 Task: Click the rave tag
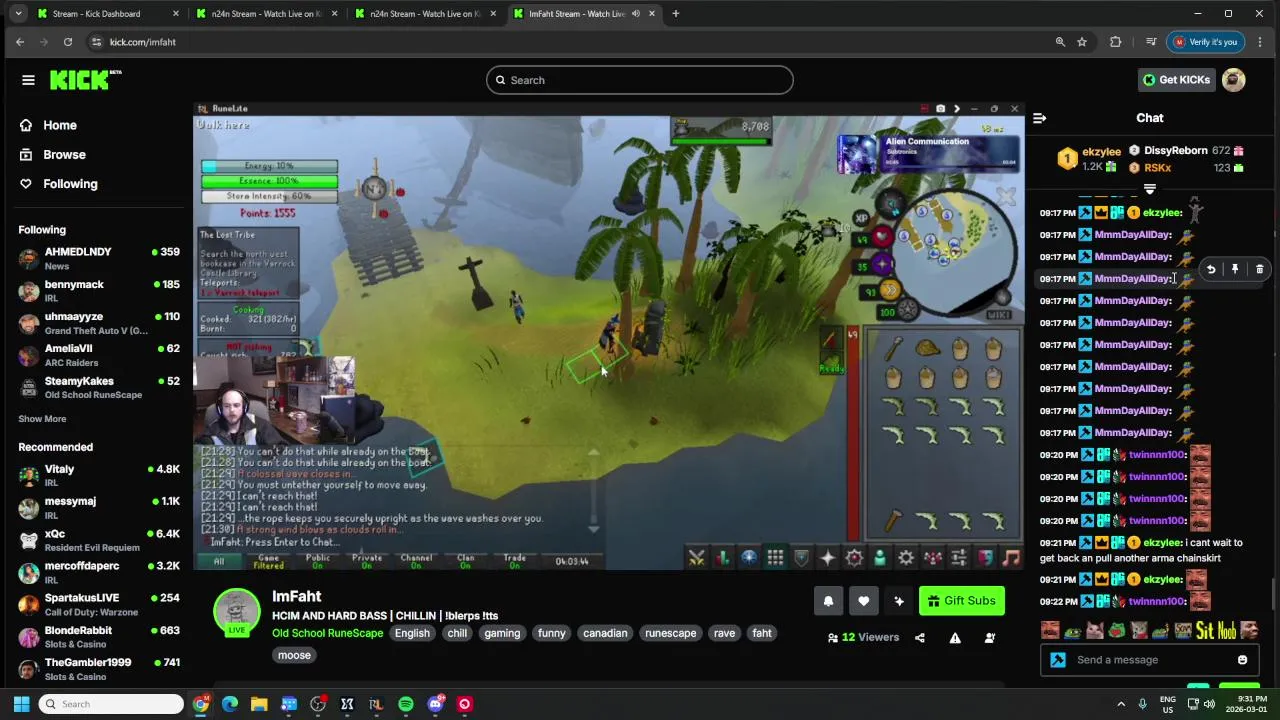(x=724, y=633)
